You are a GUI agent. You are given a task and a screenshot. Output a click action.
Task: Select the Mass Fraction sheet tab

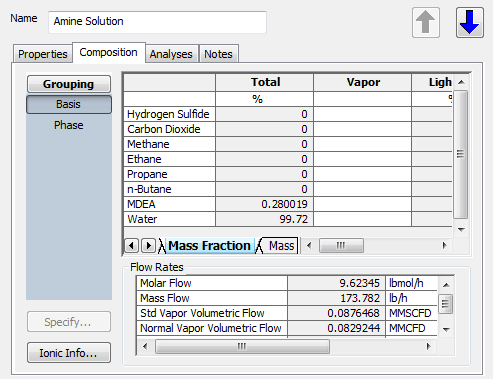(209, 246)
